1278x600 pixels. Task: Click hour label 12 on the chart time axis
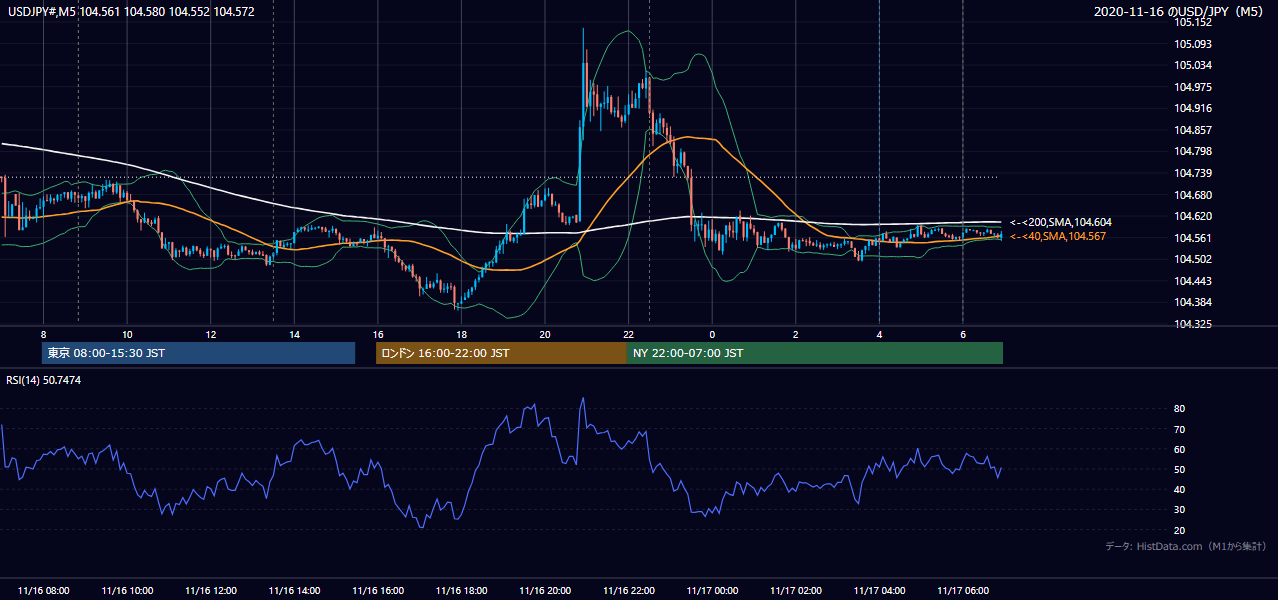211,334
